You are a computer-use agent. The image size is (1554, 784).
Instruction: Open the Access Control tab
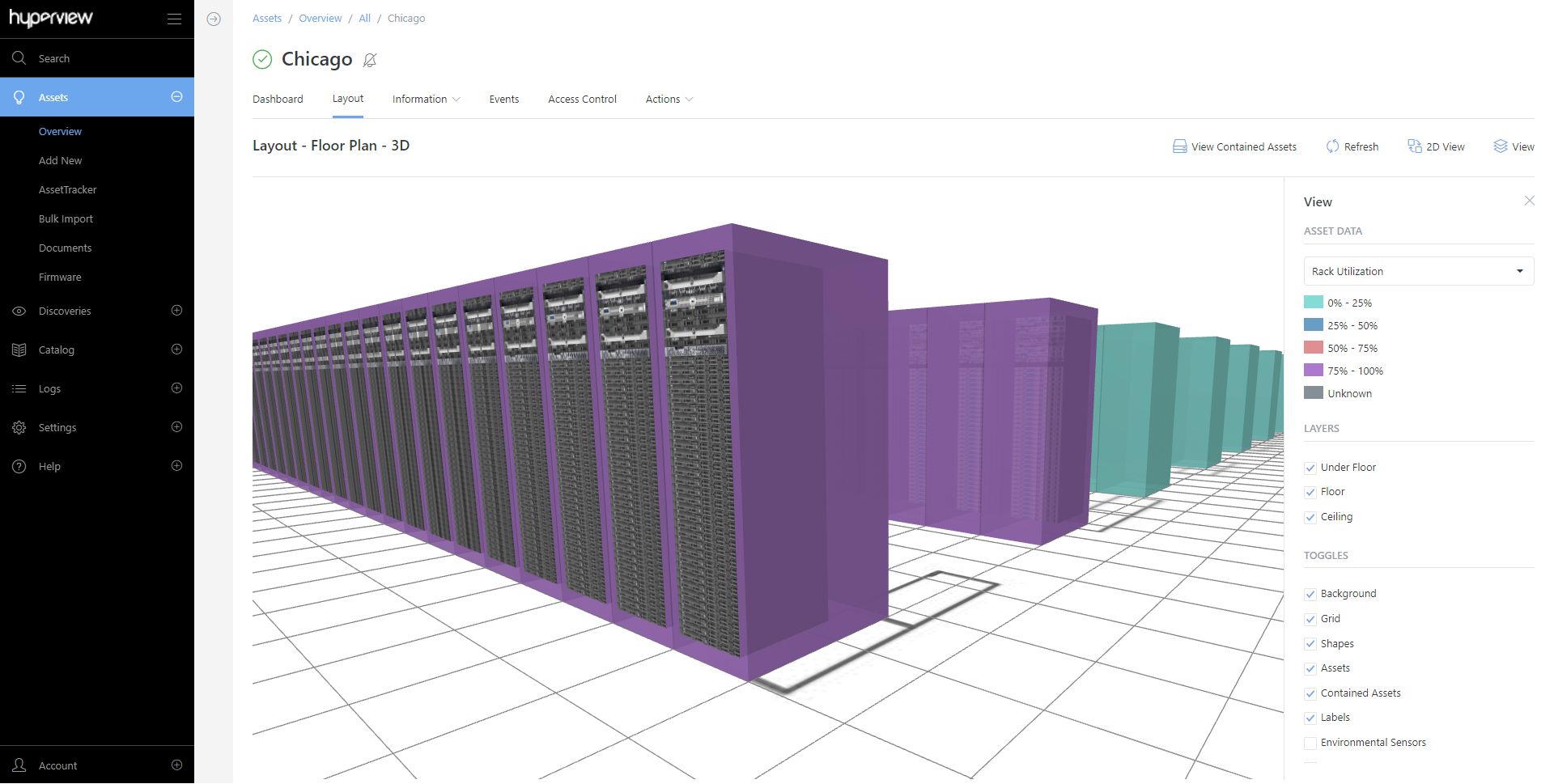coord(582,99)
